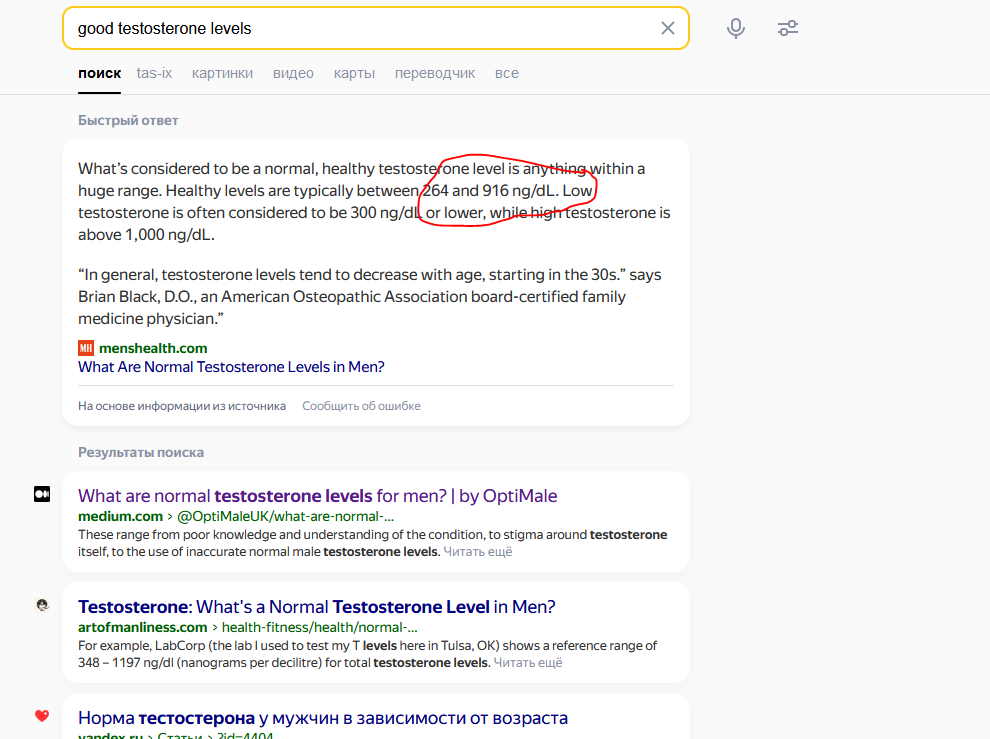
Task: Go to the карты tab
Action: click(x=354, y=73)
